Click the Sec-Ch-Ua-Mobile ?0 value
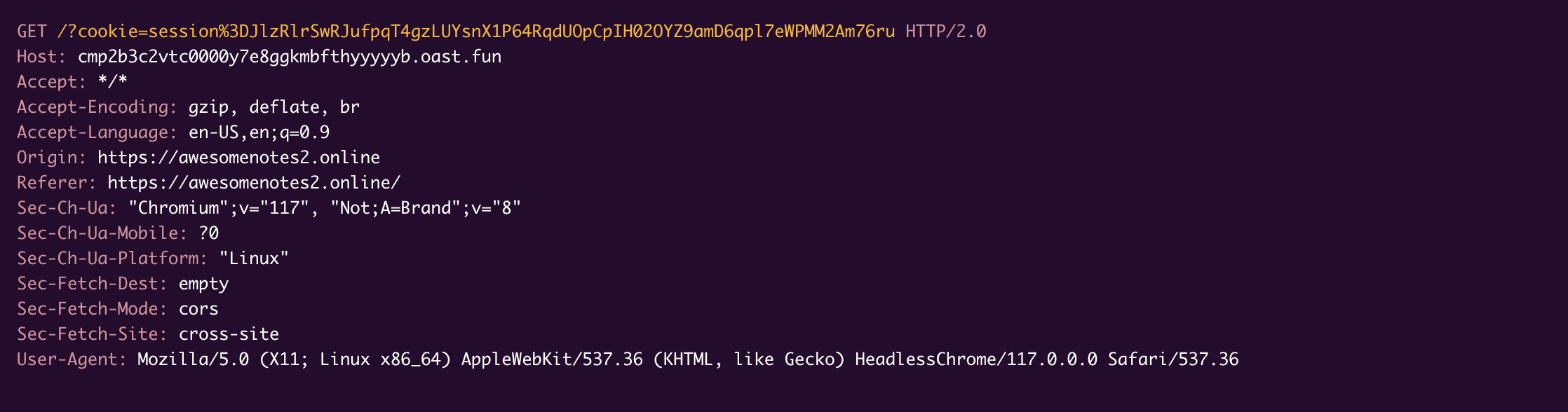This screenshot has width=1568, height=412. pos(209,233)
